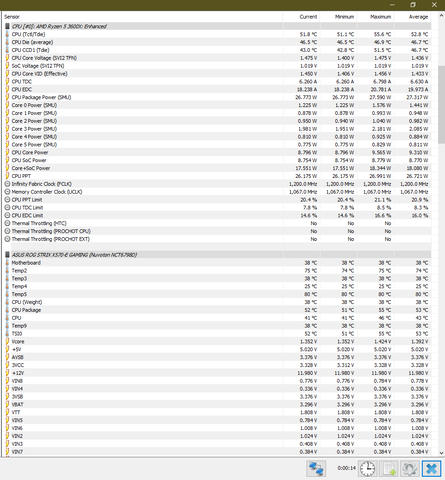
Task: Click the clock reset timer icon
Action: click(368, 468)
